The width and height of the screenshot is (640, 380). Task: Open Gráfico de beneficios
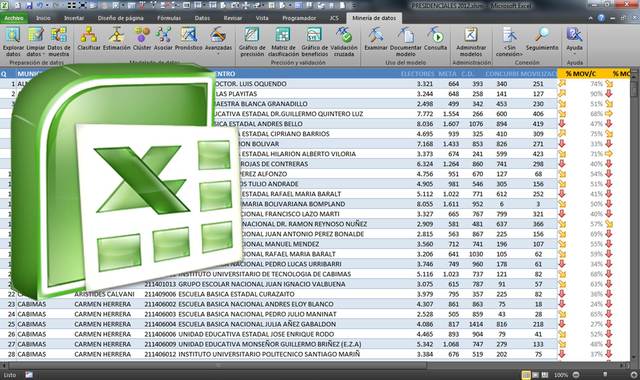click(x=315, y=42)
